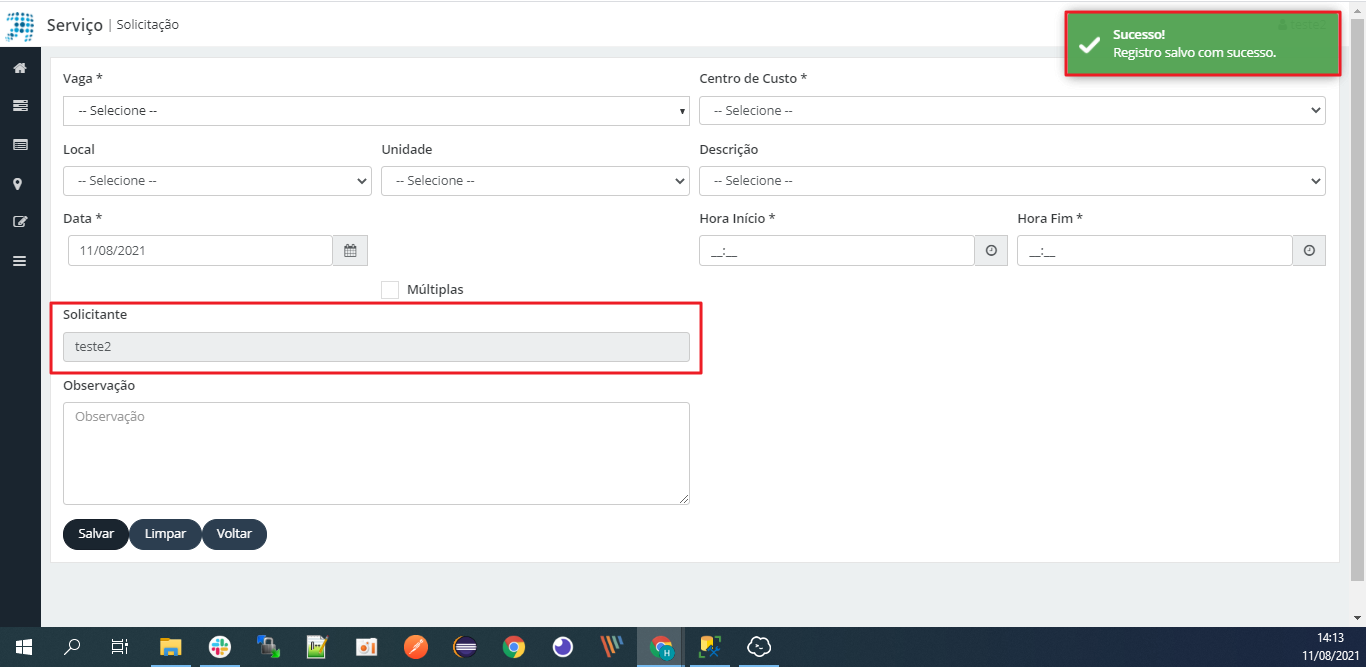Viewport: 1366px width, 667px height.
Task: Open the cloud terminal app in taskbar
Action: pos(759,647)
